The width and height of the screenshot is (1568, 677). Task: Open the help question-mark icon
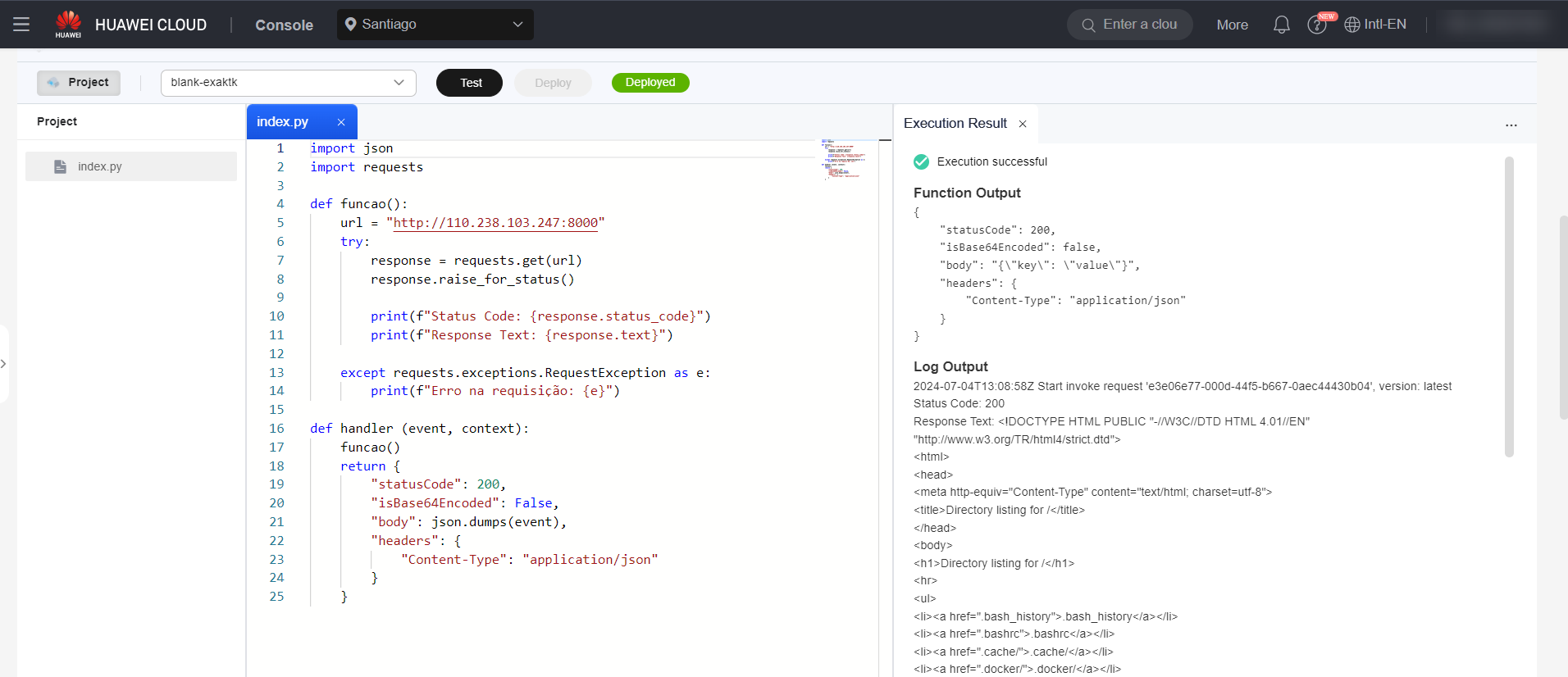[x=1316, y=25]
